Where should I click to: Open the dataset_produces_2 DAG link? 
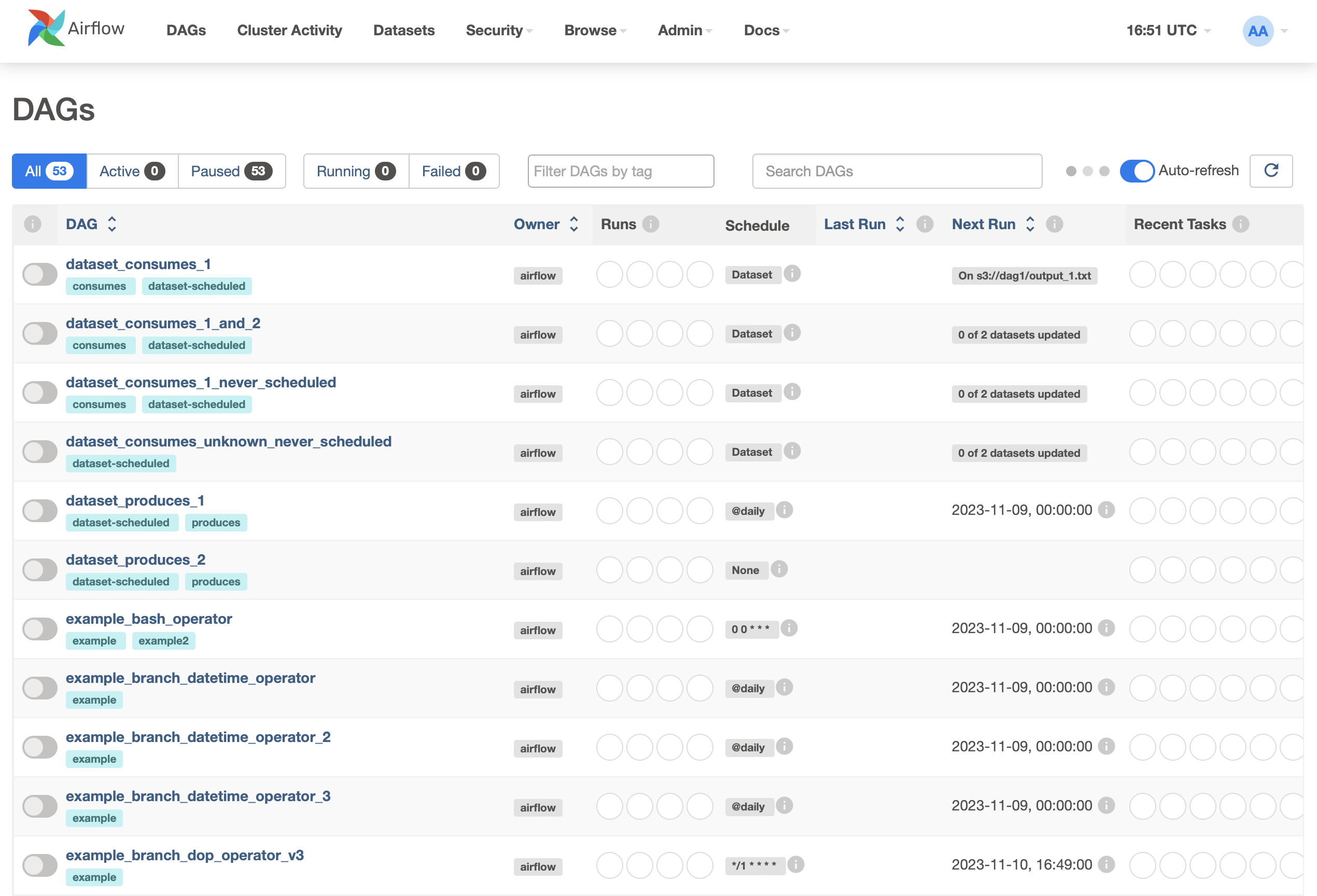pos(135,559)
